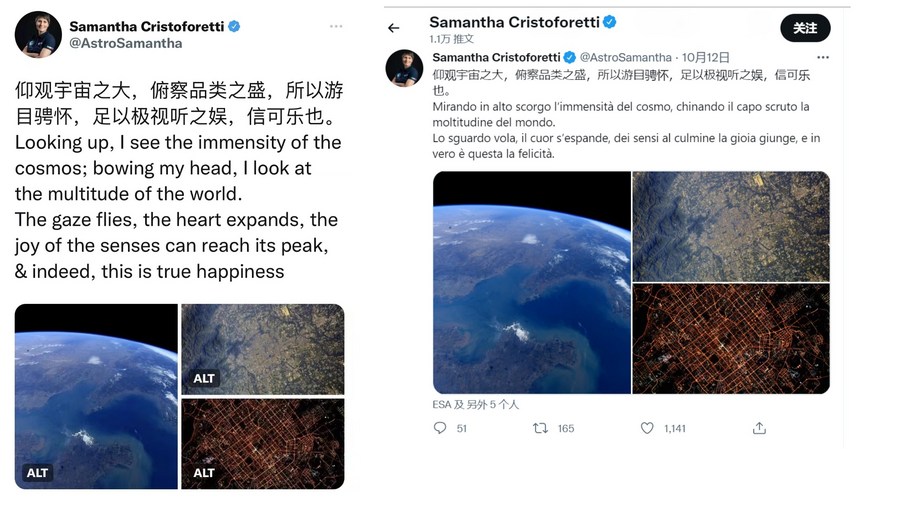
Task: Click the retweet icon with 165 retweets
Action: coord(540,428)
